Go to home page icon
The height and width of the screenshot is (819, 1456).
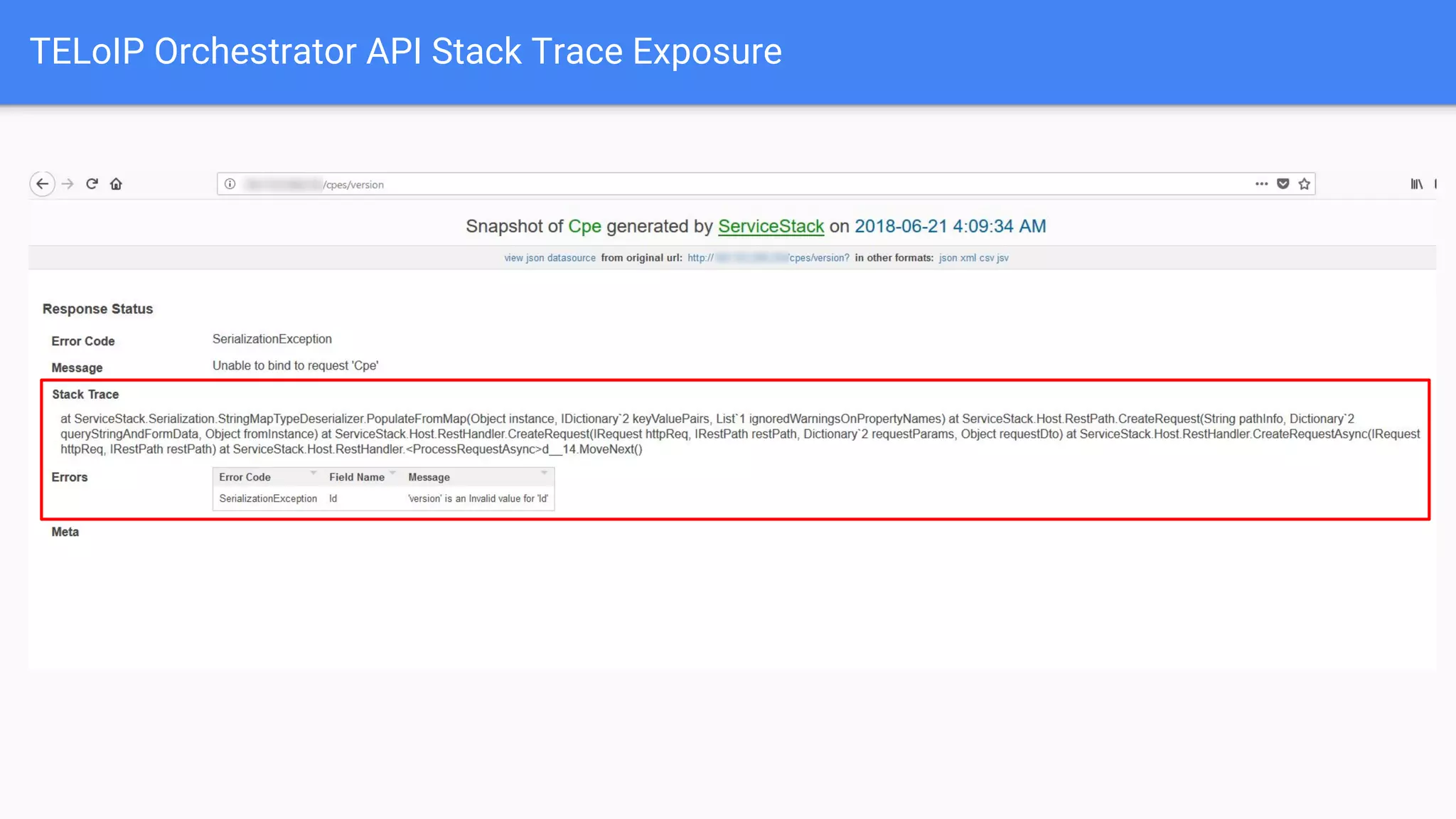[x=116, y=184]
